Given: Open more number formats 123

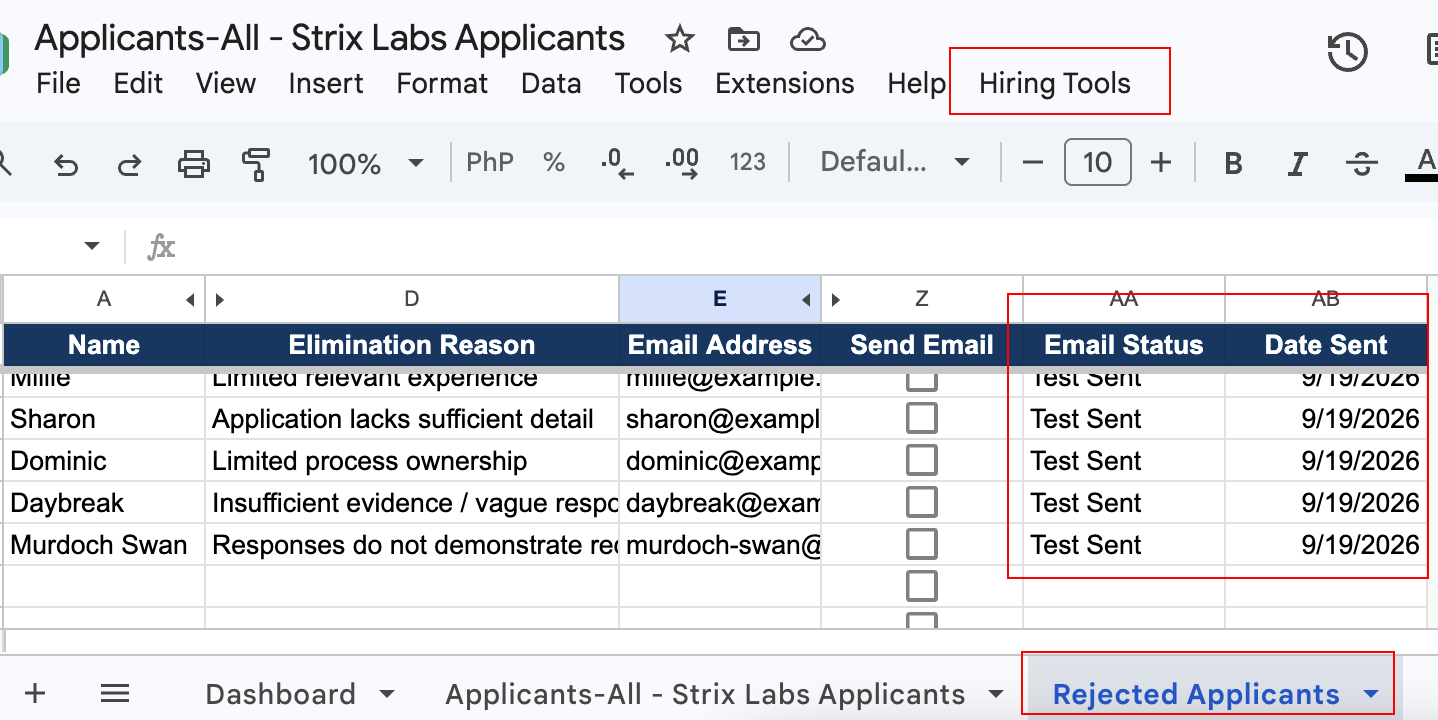Looking at the screenshot, I should 748,162.
